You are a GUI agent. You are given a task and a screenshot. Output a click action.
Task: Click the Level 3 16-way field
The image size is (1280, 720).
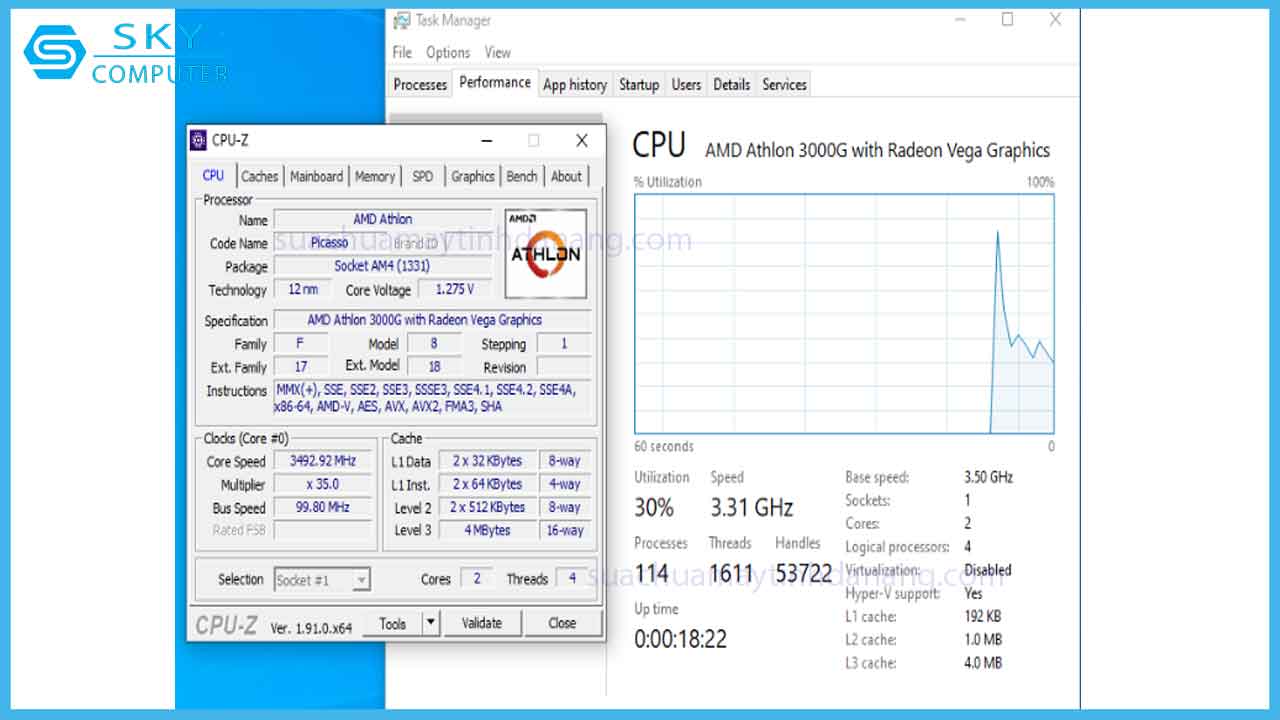(565, 530)
